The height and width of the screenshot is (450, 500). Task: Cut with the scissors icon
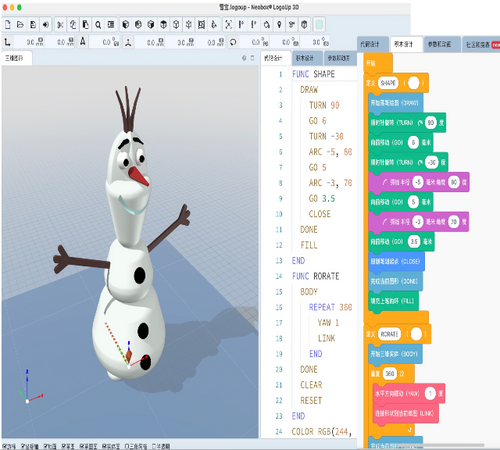coord(60,25)
